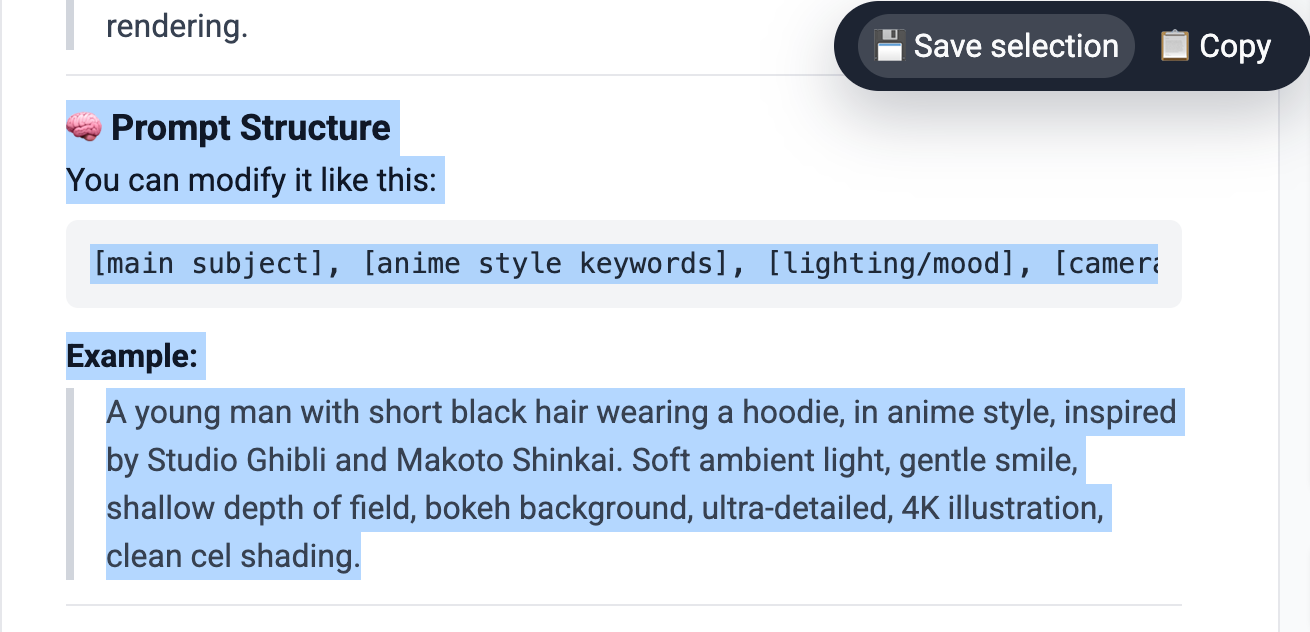
Task: Click the Example label
Action: (134, 353)
